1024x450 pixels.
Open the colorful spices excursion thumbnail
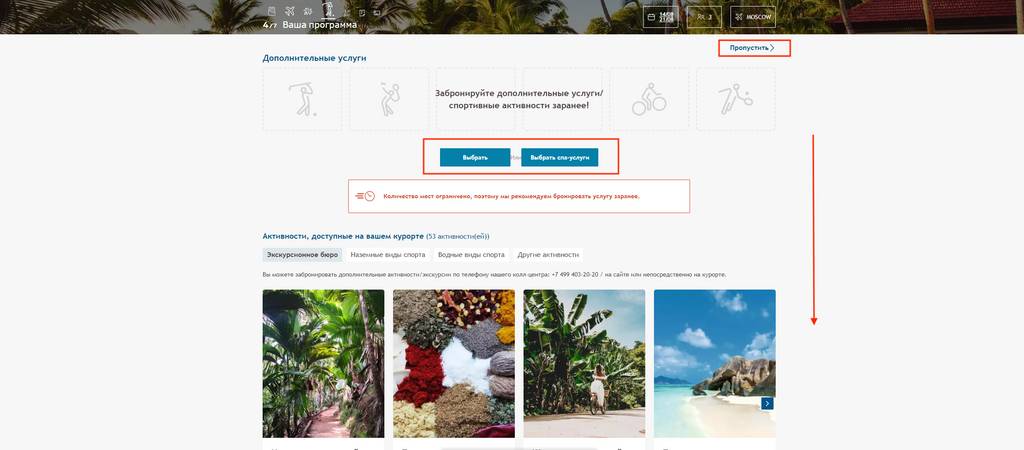tap(454, 364)
